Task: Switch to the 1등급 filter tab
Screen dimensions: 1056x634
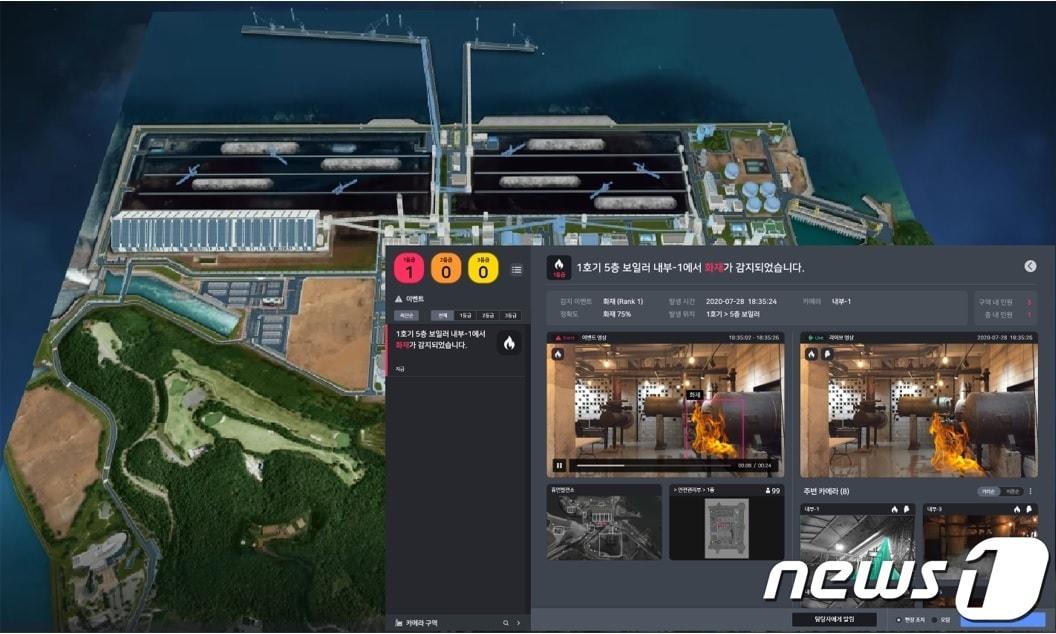Action: [x=465, y=315]
